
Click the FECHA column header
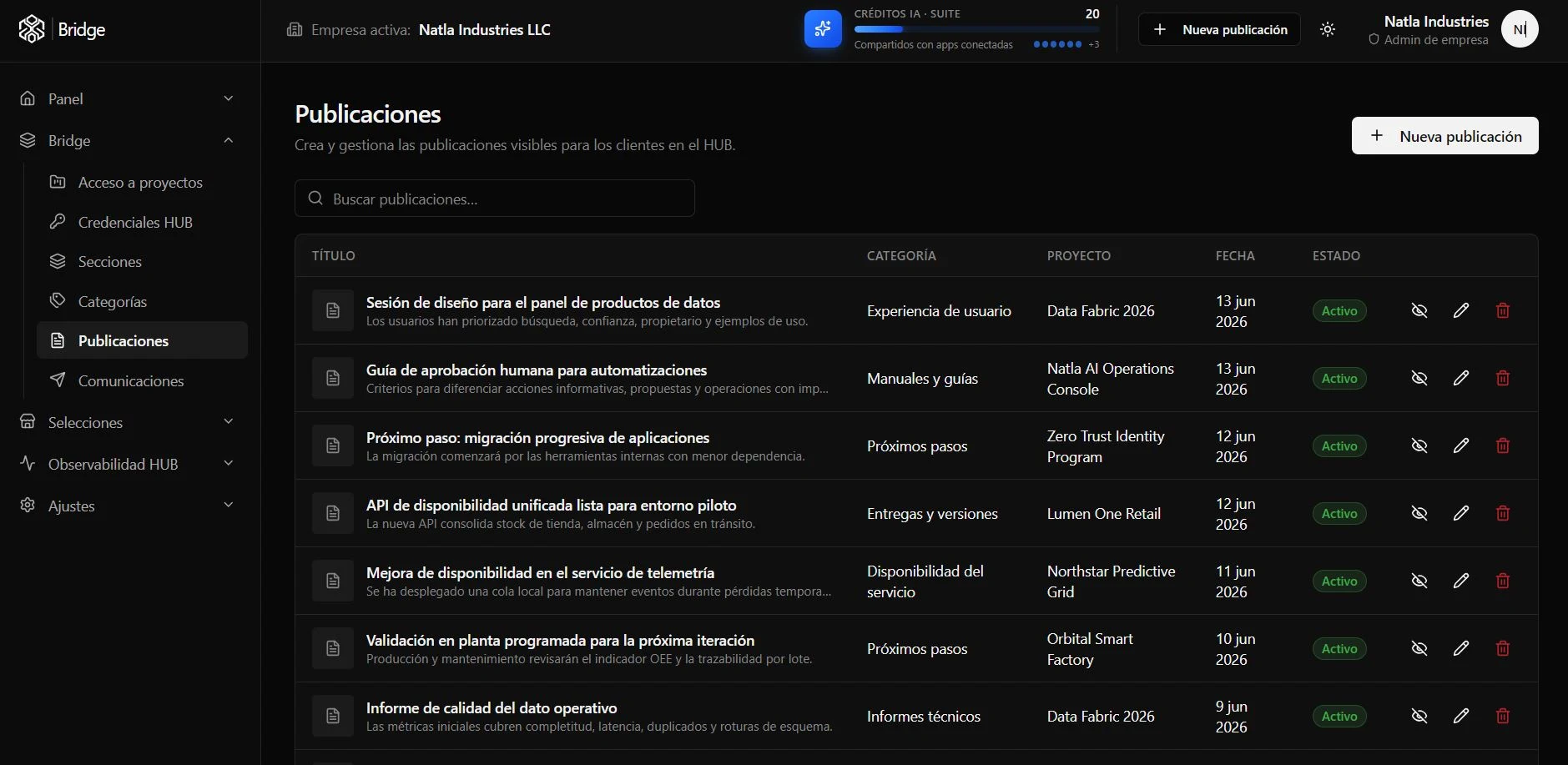pos(1235,255)
